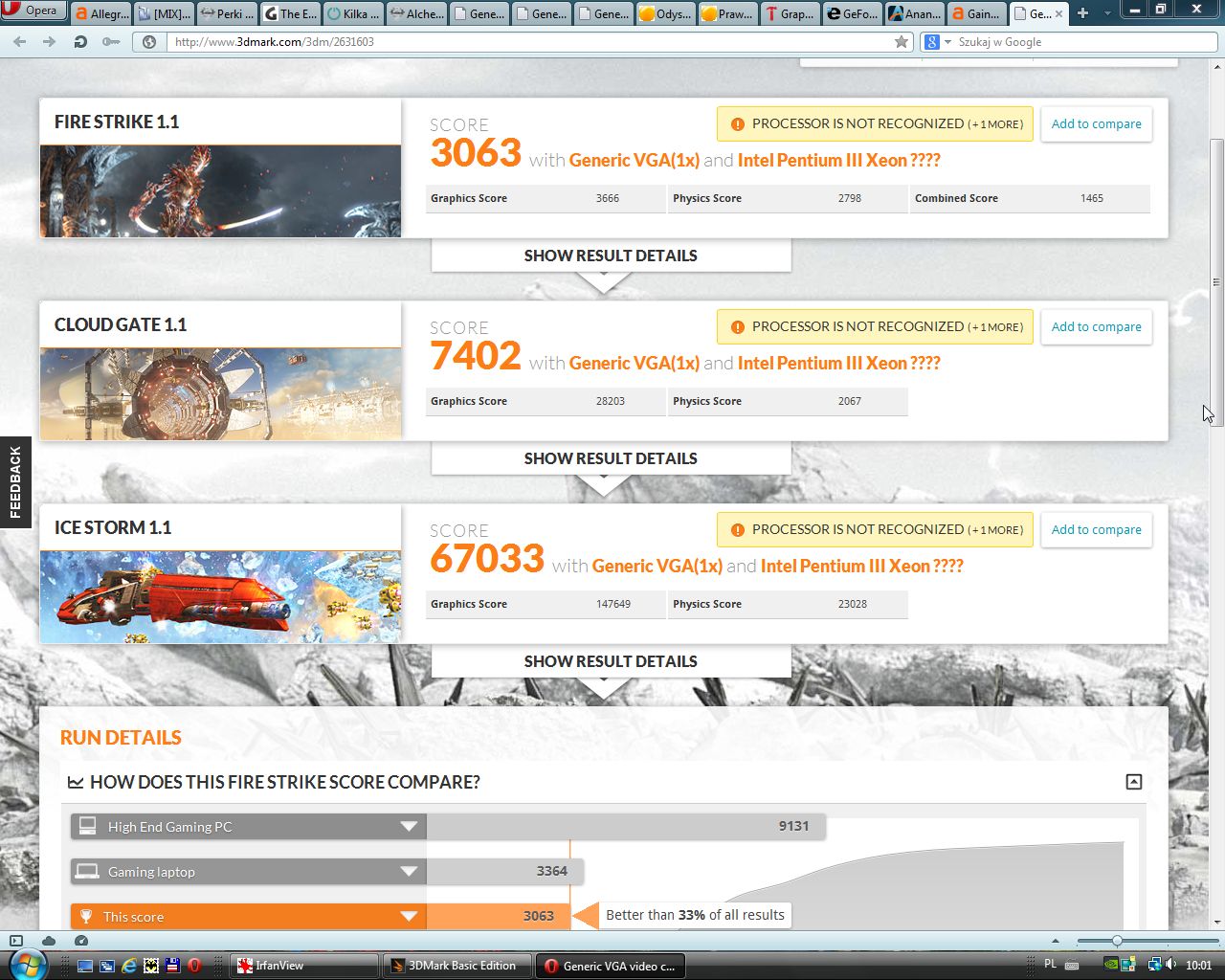Click the volume speaker tray icon
1225x980 pixels.
pos(1171,965)
